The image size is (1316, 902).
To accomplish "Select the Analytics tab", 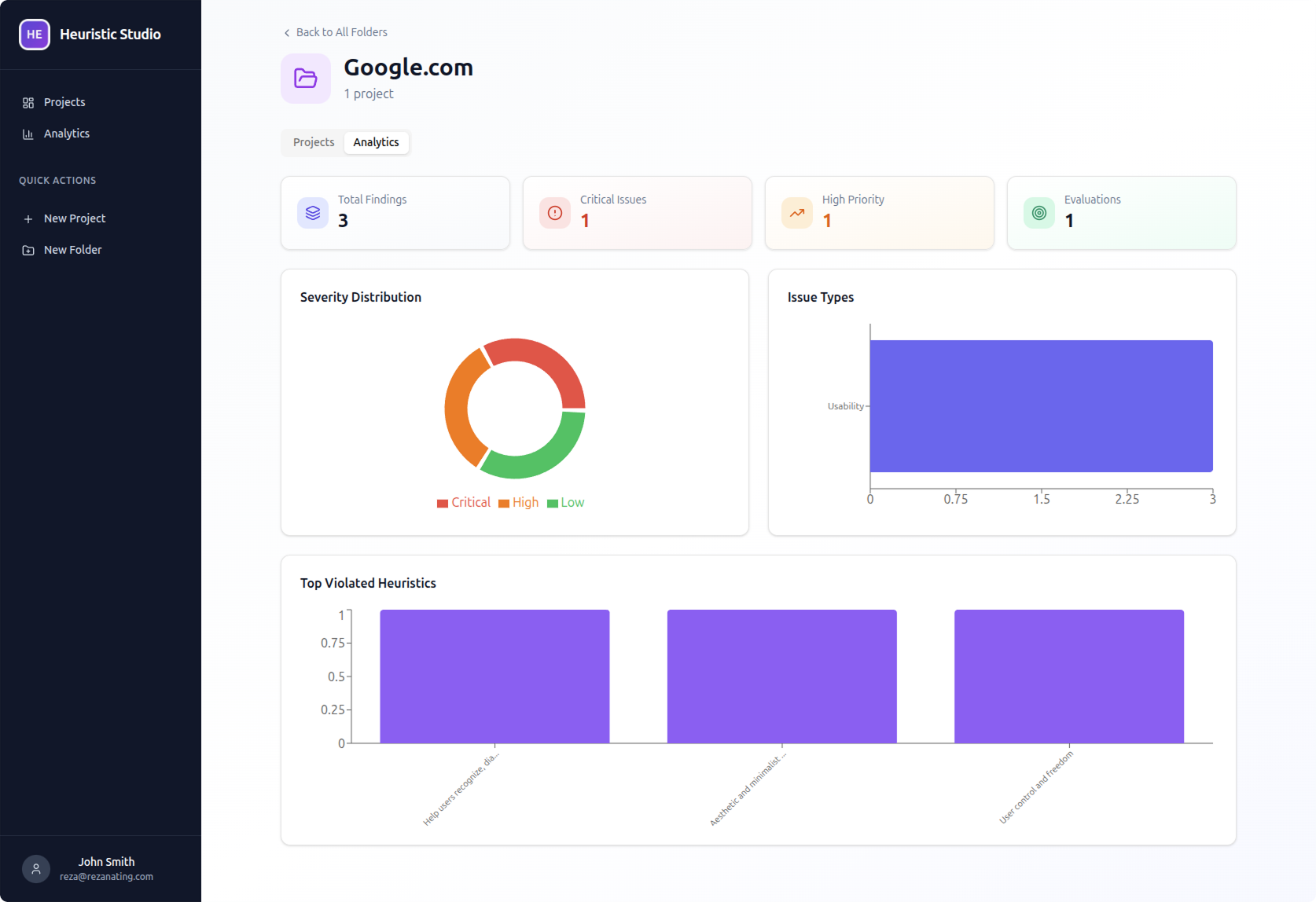I will (376, 142).
